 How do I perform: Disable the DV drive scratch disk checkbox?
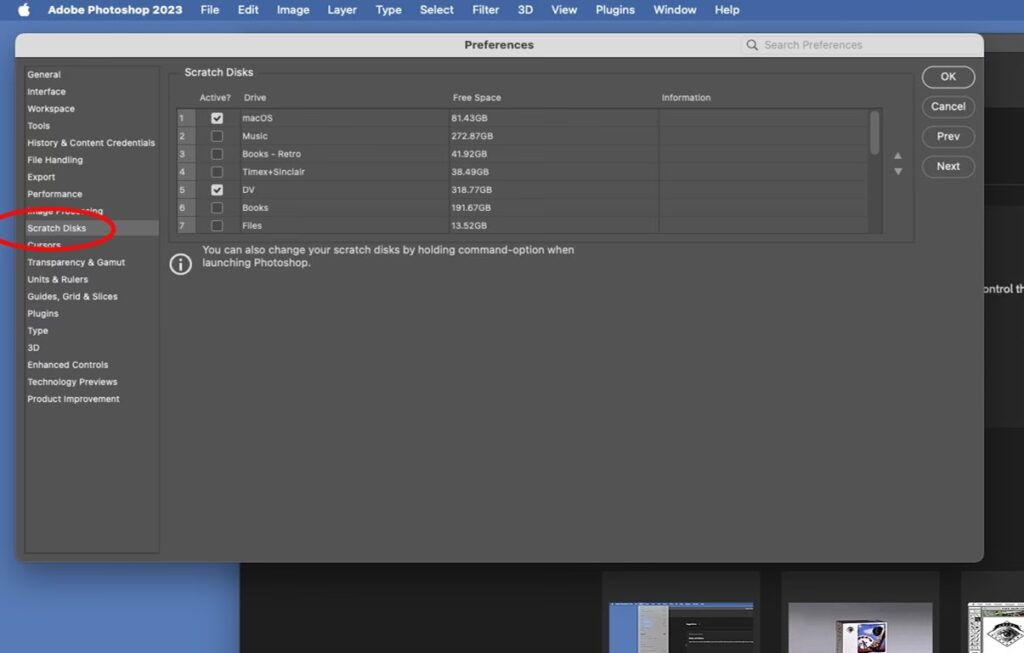pyautogui.click(x=217, y=190)
